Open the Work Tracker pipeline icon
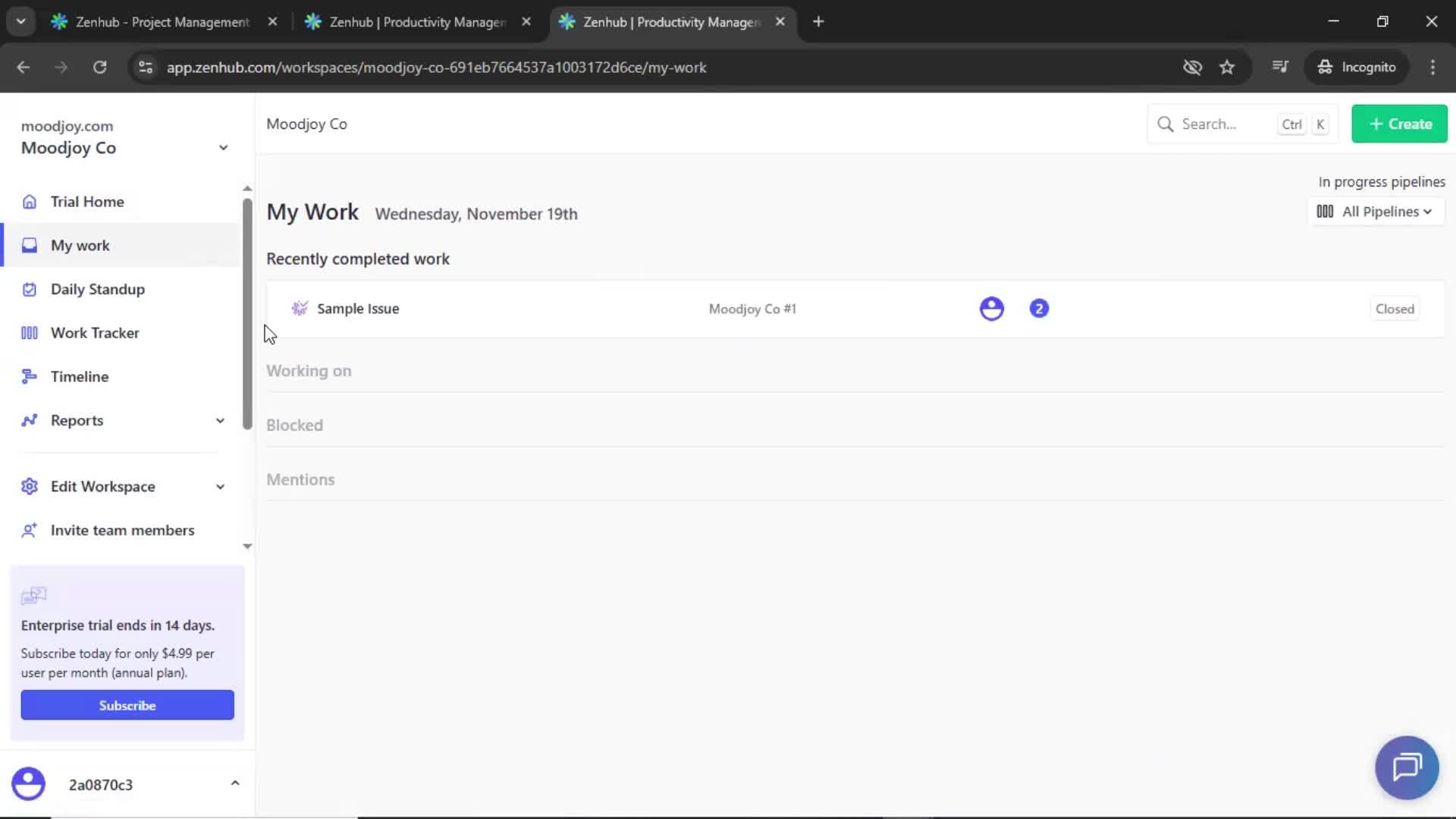 click(29, 332)
